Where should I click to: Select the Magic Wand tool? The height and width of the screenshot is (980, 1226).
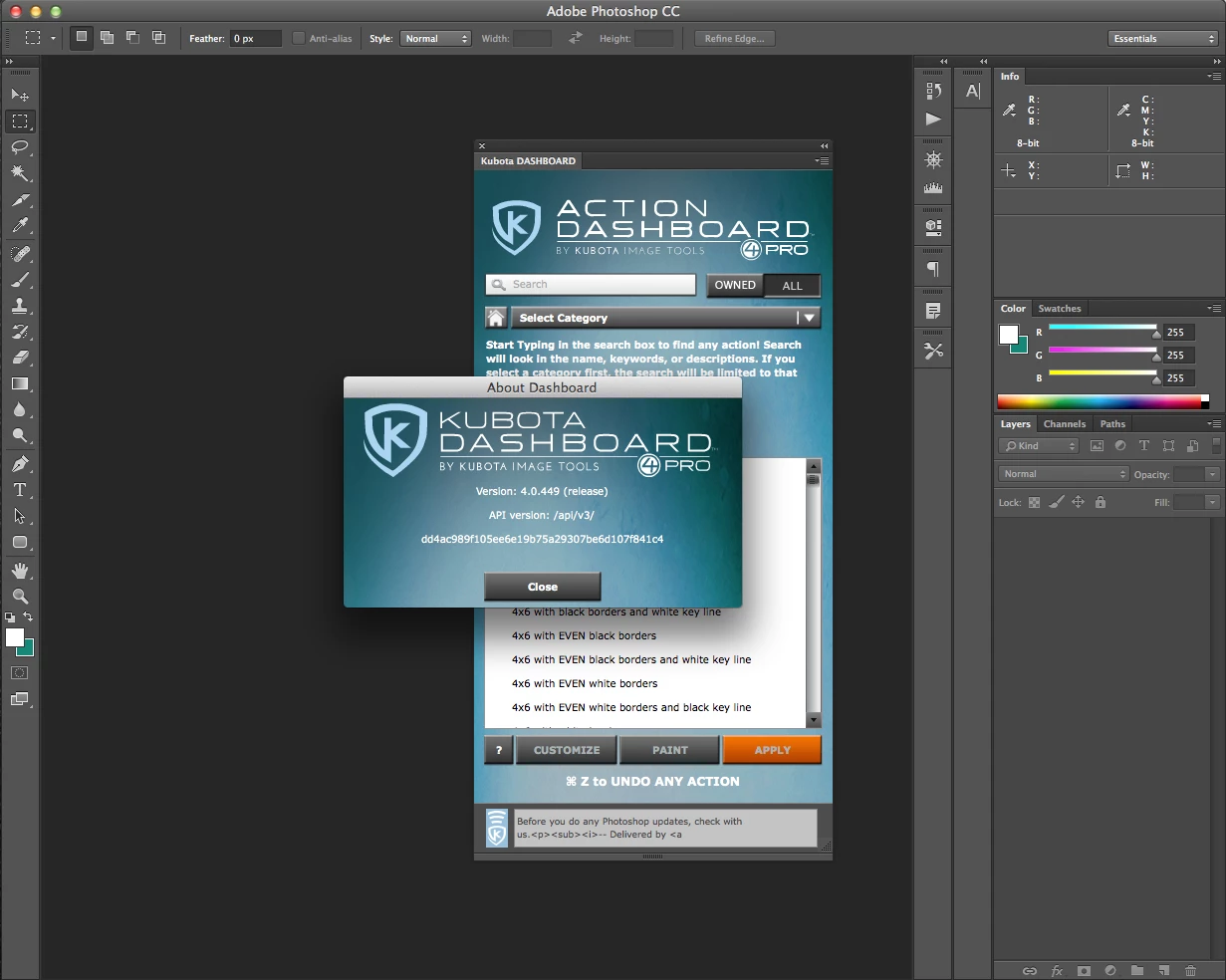tap(20, 173)
